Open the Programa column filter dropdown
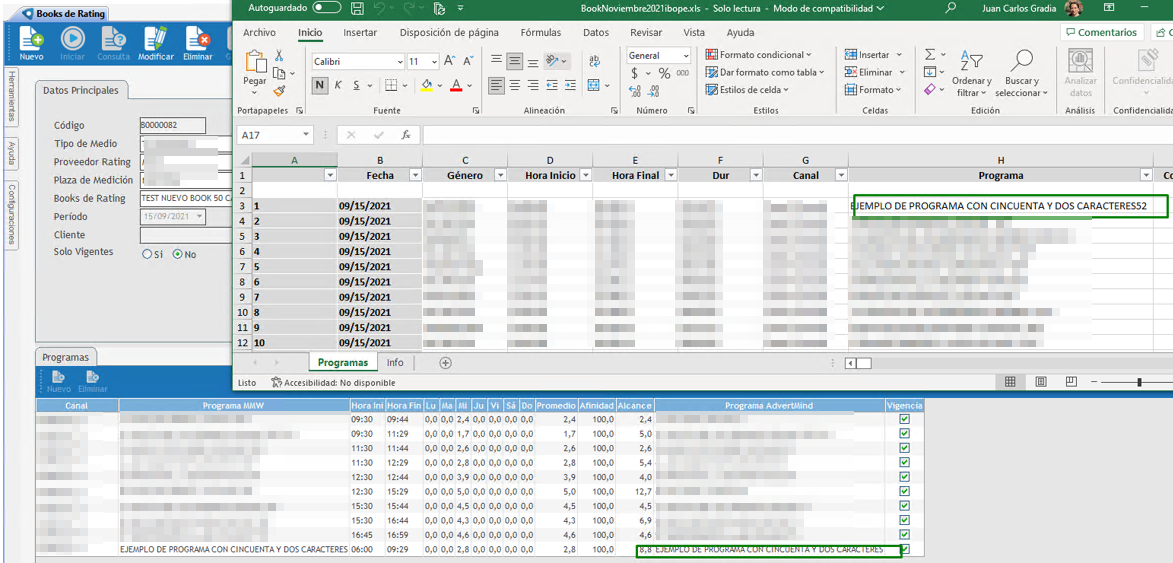Viewport: 1173px width, 563px height. (x=1145, y=175)
